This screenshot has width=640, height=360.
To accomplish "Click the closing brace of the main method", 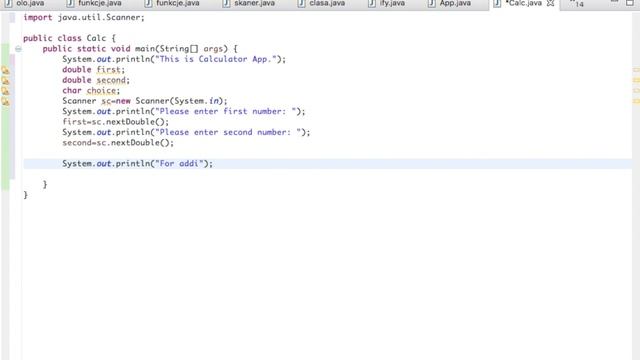I will click(x=45, y=184).
